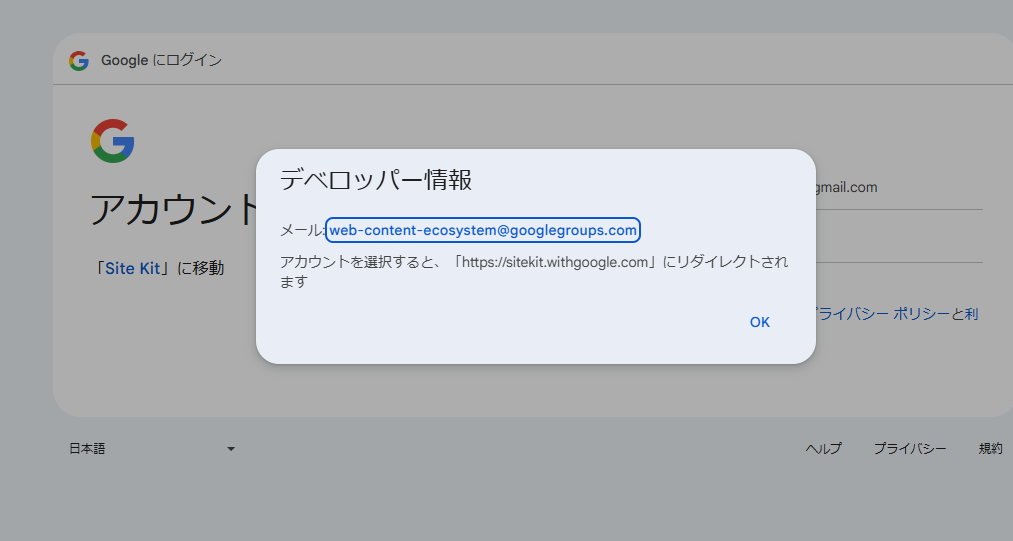
Task: Open the 規約 footer link
Action: (990, 449)
